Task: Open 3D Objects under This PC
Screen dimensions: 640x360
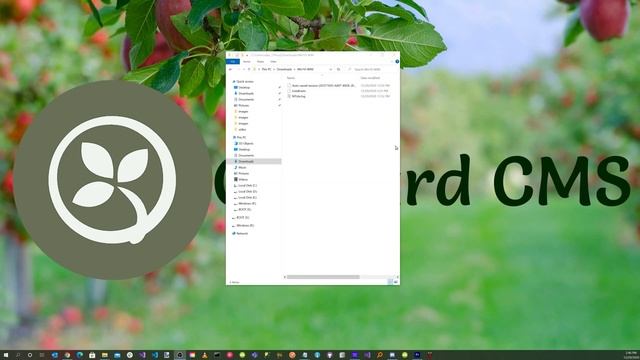Action: point(246,144)
